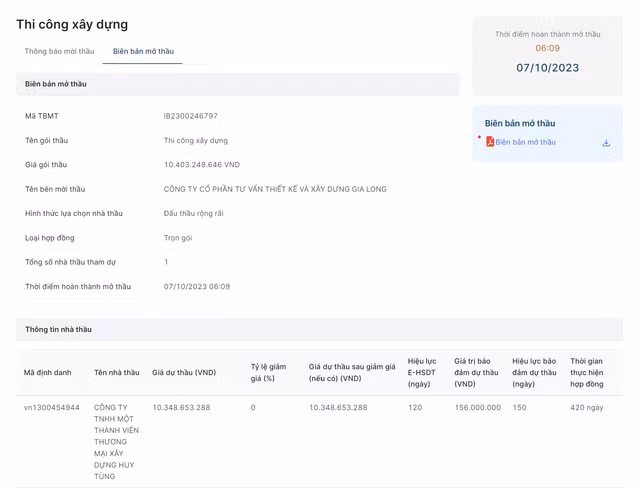This screenshot has height=488, width=640.
Task: Click the Mã định danh column header
Action: pyautogui.click(x=48, y=373)
